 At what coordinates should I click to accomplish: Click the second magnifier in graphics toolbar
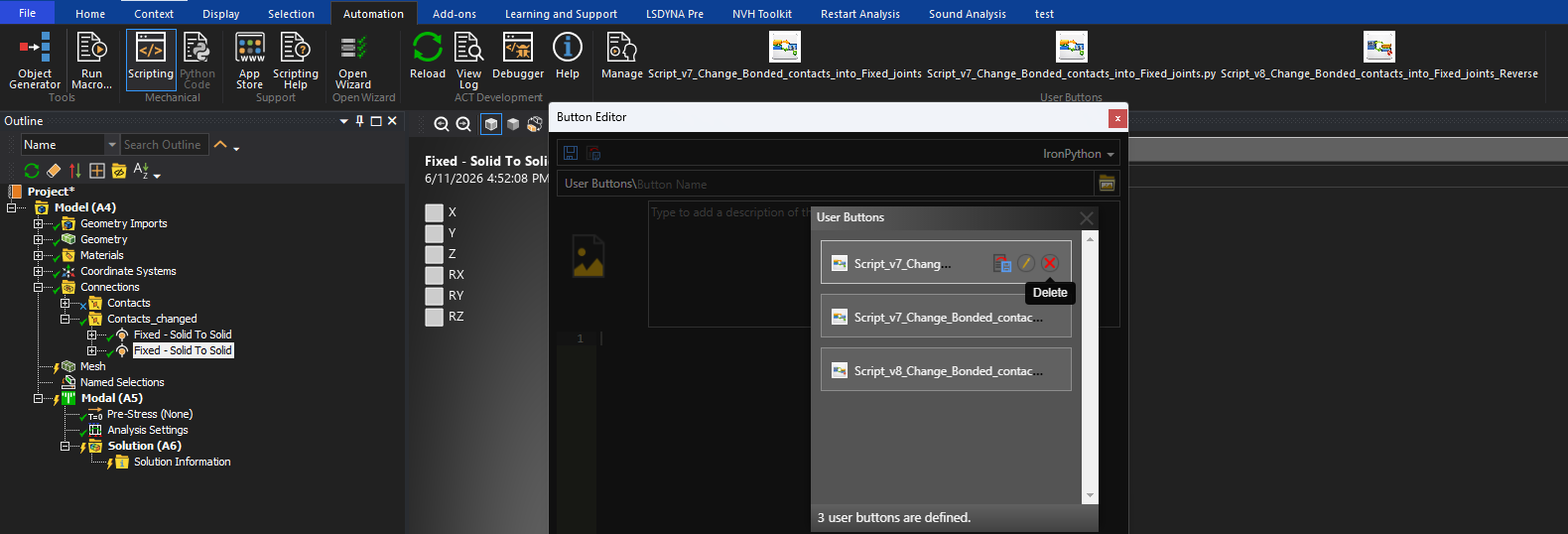point(463,124)
